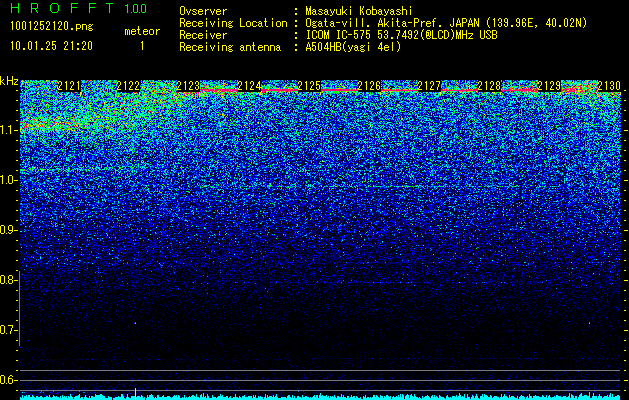Click the 2130 time marker

(x=609, y=86)
